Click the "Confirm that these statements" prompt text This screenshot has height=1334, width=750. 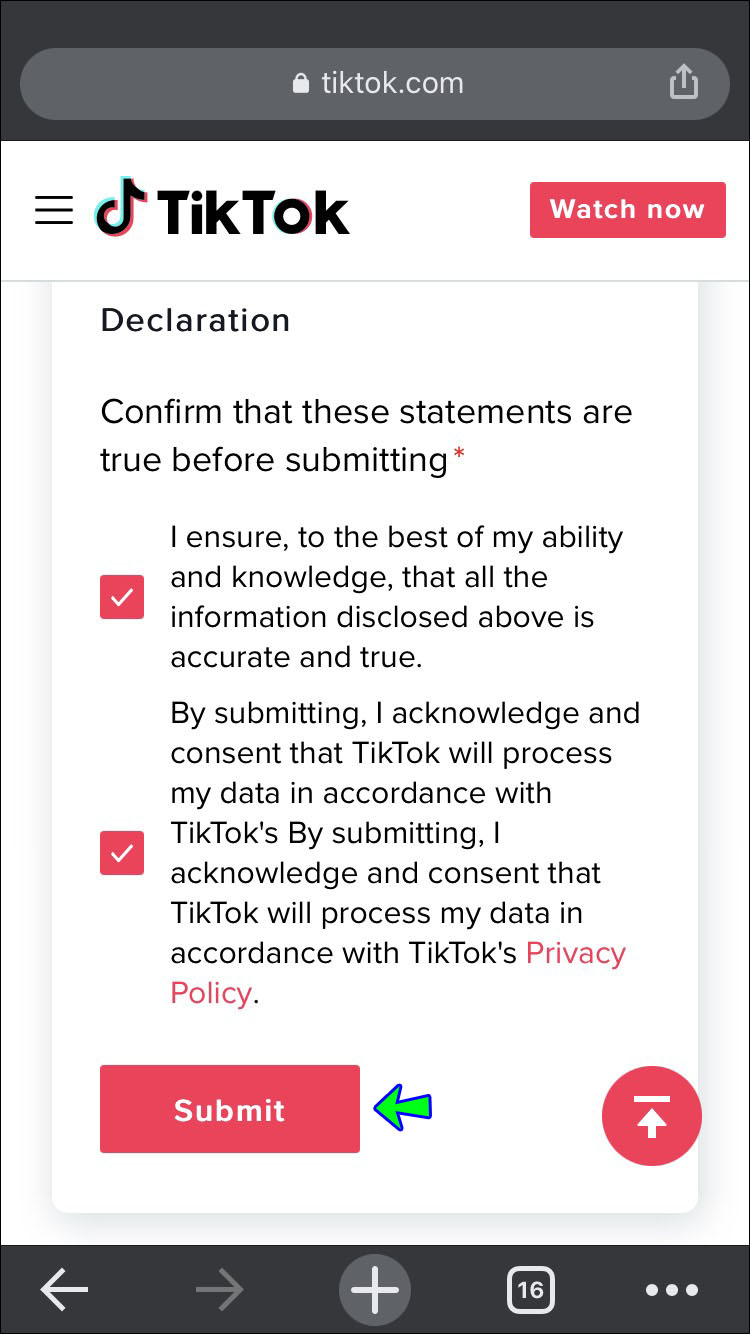(x=366, y=436)
